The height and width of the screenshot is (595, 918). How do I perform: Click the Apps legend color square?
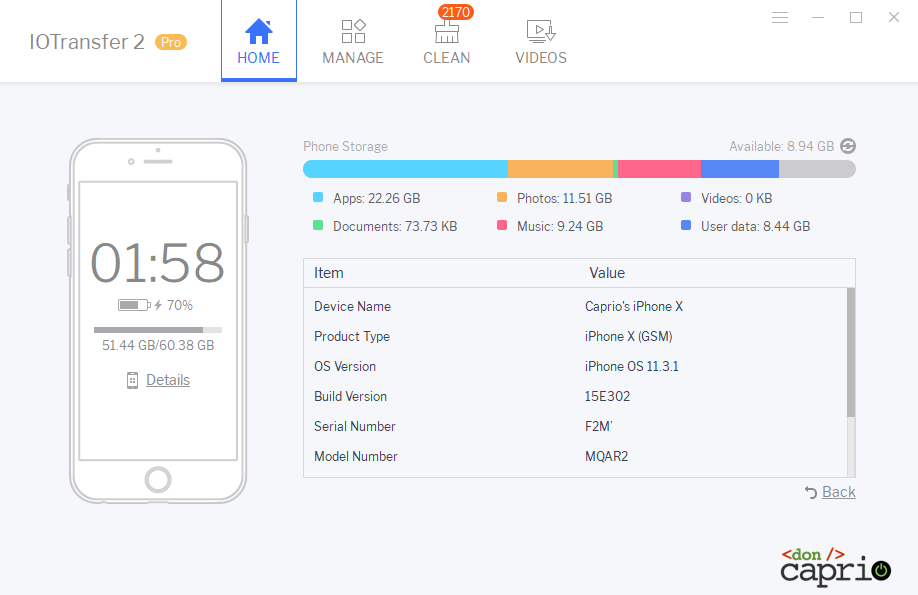[x=318, y=197]
